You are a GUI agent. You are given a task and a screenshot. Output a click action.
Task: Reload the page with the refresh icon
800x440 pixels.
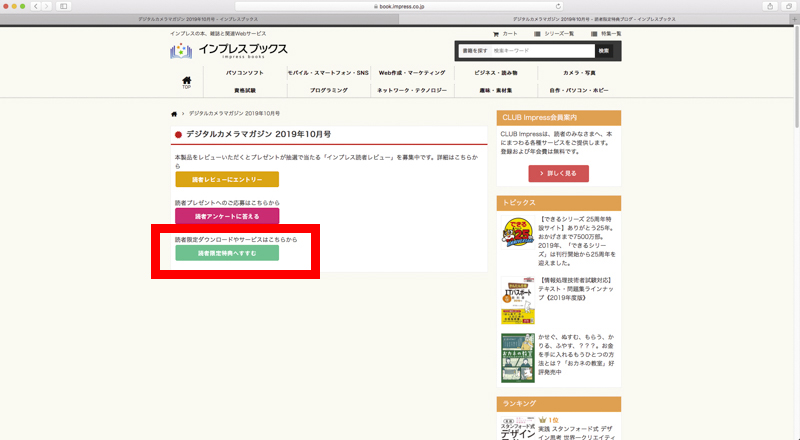coord(558,6)
